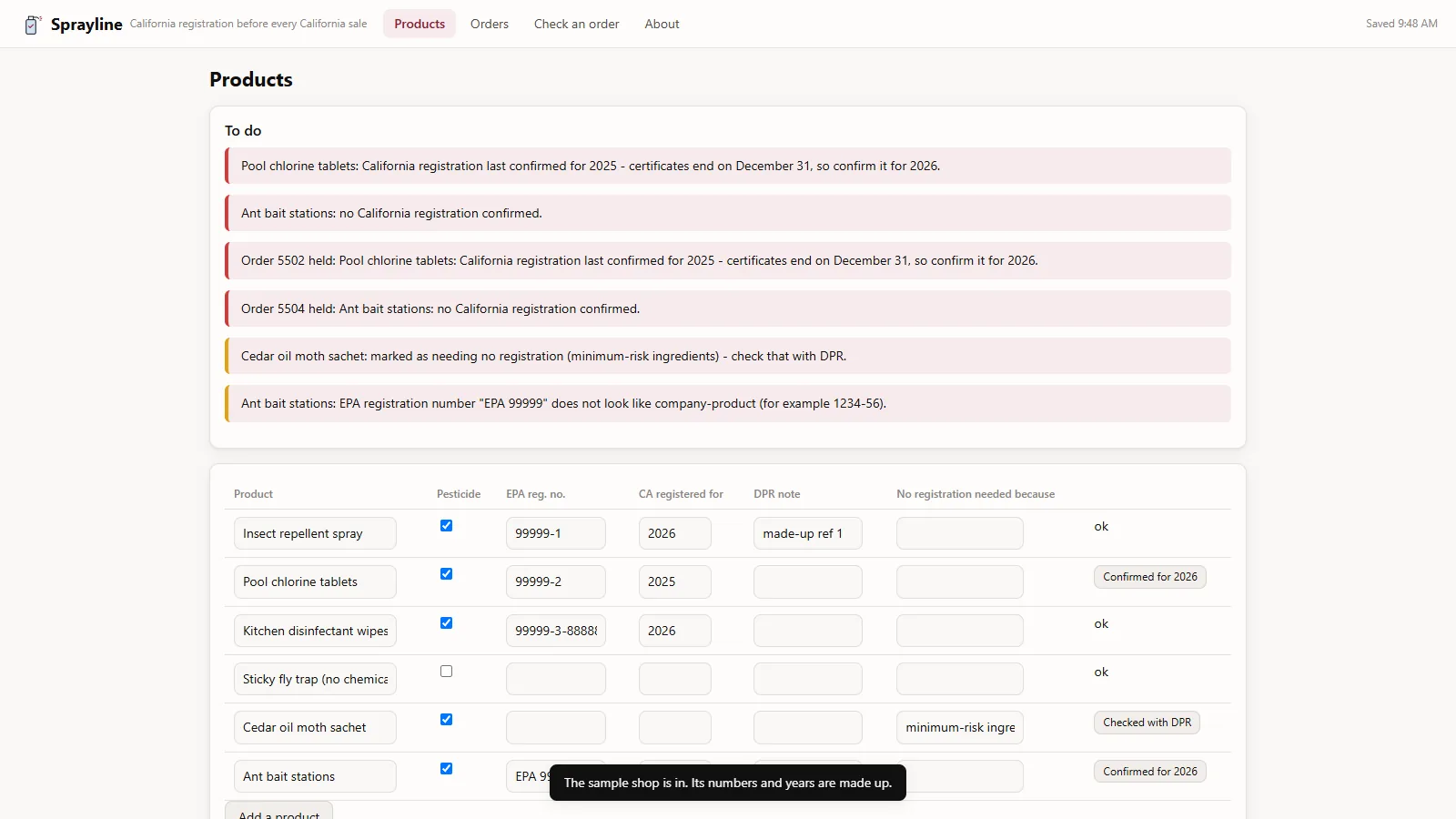This screenshot has height=819, width=1456.
Task: Open the Orders tab
Action: (x=490, y=24)
